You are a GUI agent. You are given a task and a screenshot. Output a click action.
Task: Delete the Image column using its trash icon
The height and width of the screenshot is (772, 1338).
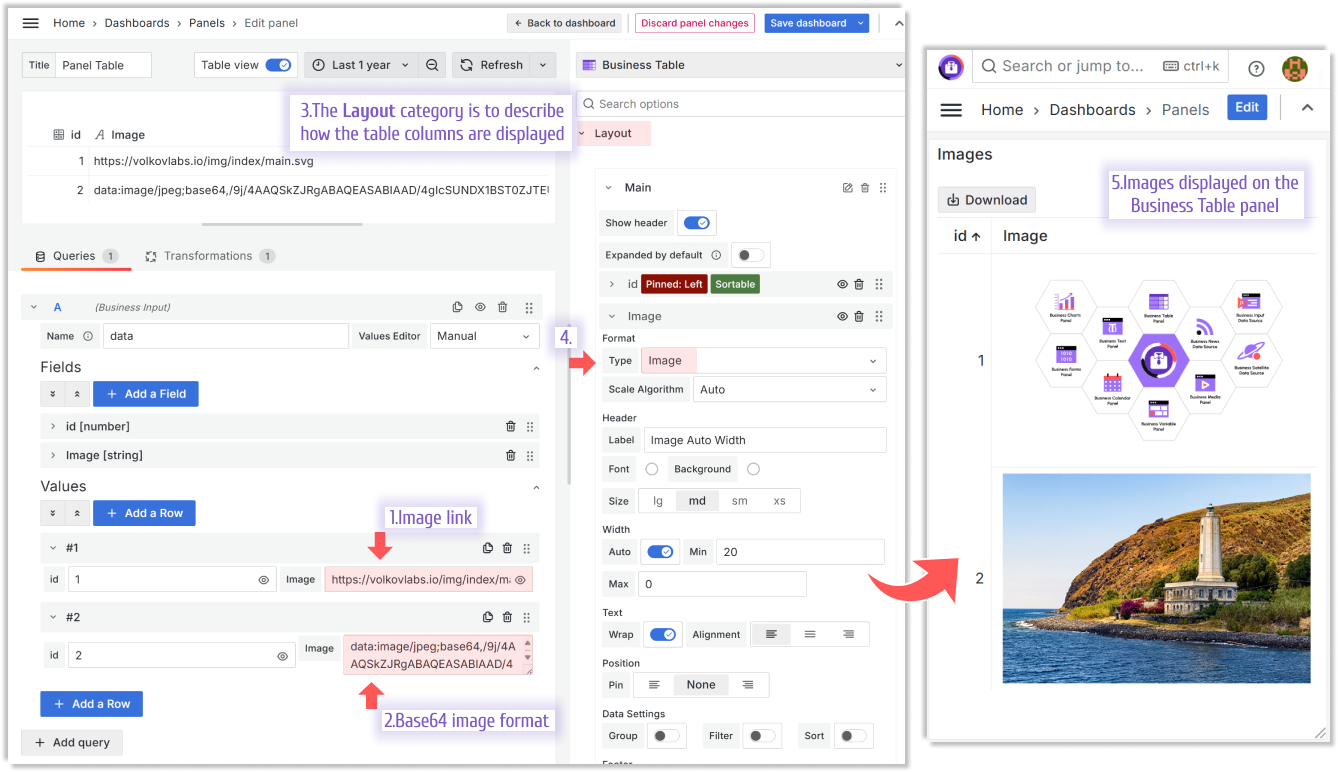pos(859,317)
